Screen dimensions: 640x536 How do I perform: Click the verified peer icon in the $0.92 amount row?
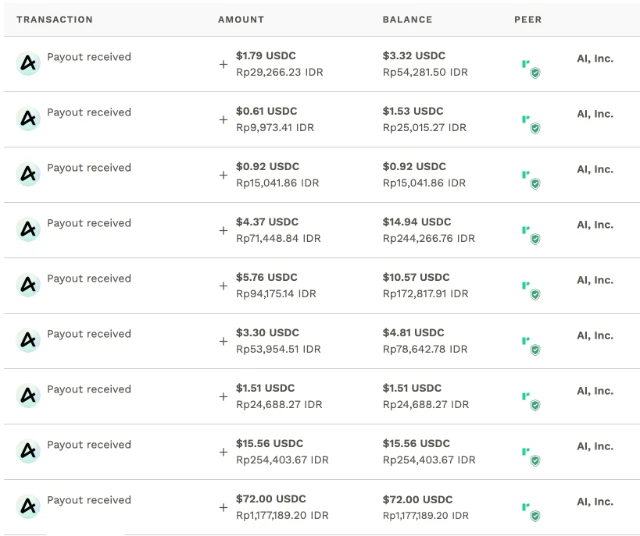(530, 178)
